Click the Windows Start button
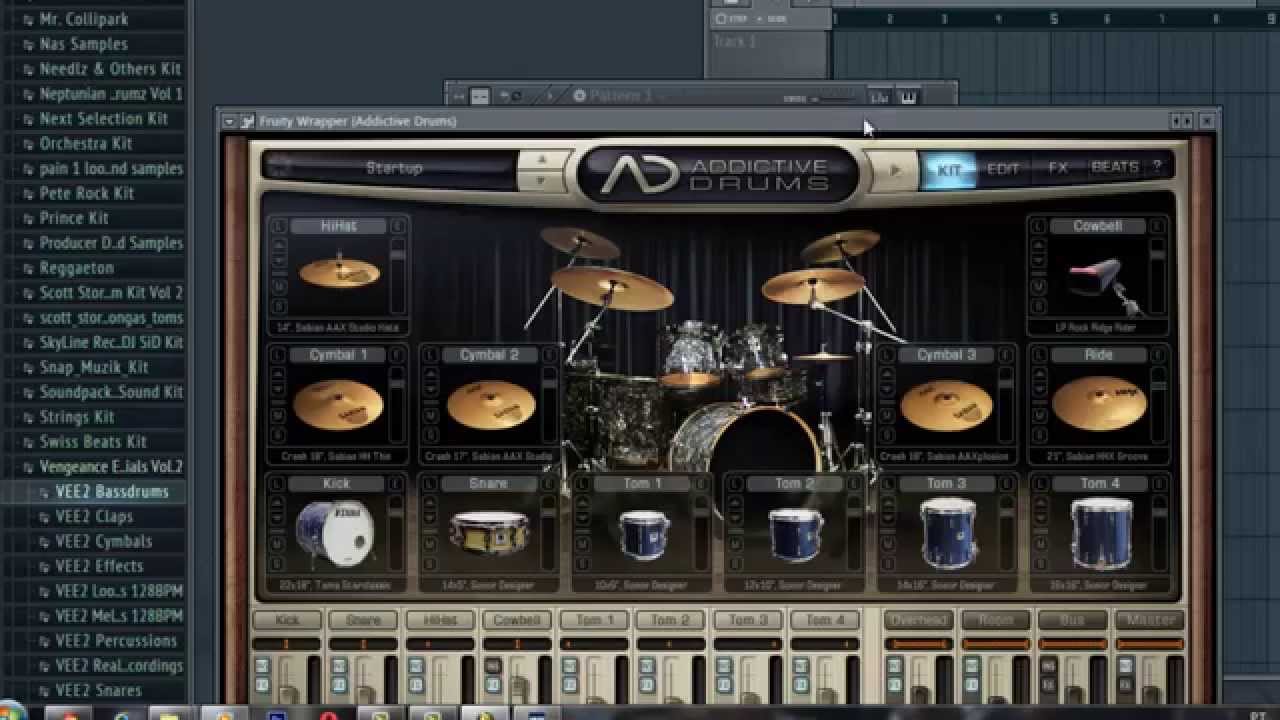The image size is (1280, 720). point(12,712)
